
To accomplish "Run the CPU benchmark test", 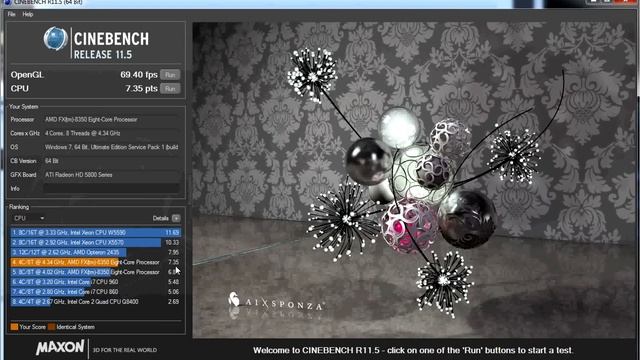I will 170,89.
